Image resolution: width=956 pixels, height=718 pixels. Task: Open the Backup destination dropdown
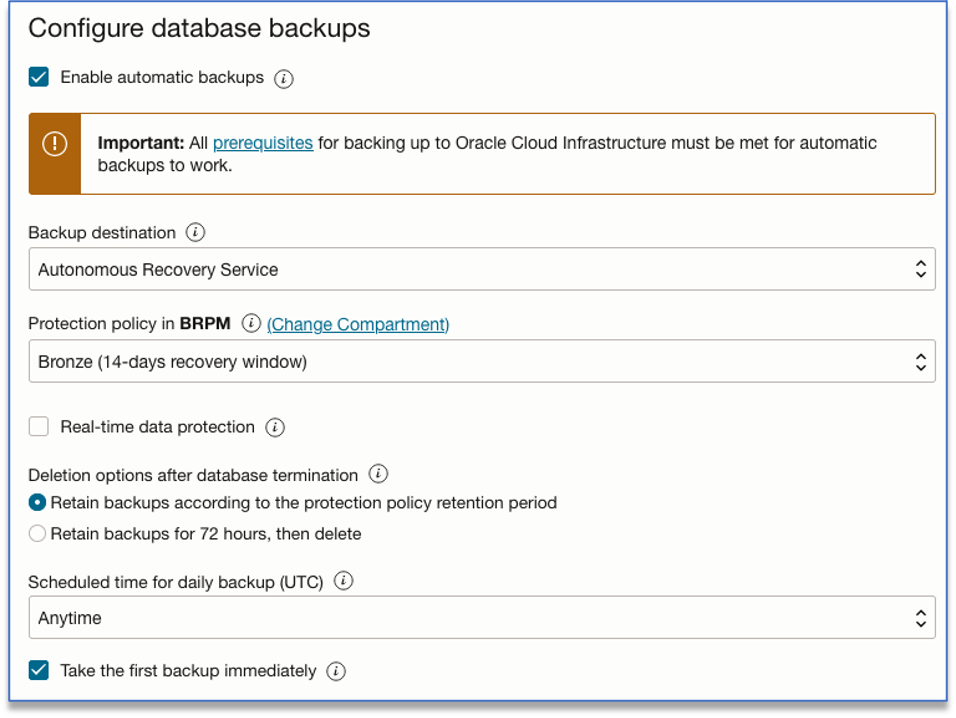pos(481,270)
